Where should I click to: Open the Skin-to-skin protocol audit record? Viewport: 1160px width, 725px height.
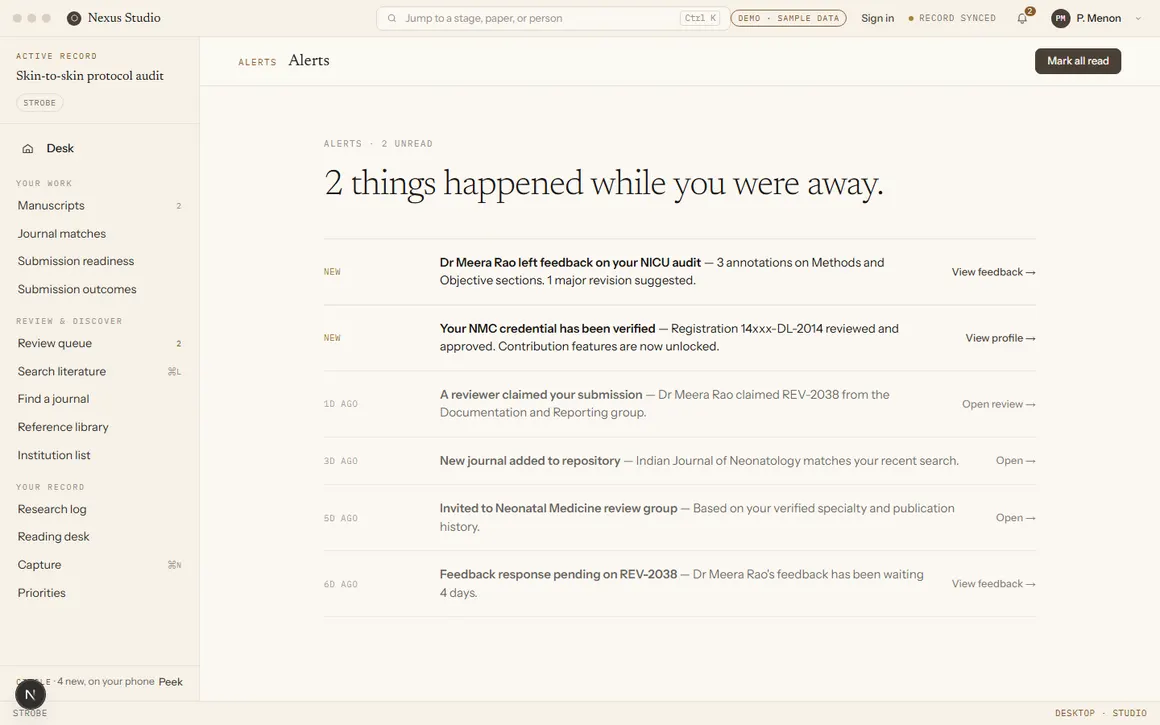[x=90, y=76]
